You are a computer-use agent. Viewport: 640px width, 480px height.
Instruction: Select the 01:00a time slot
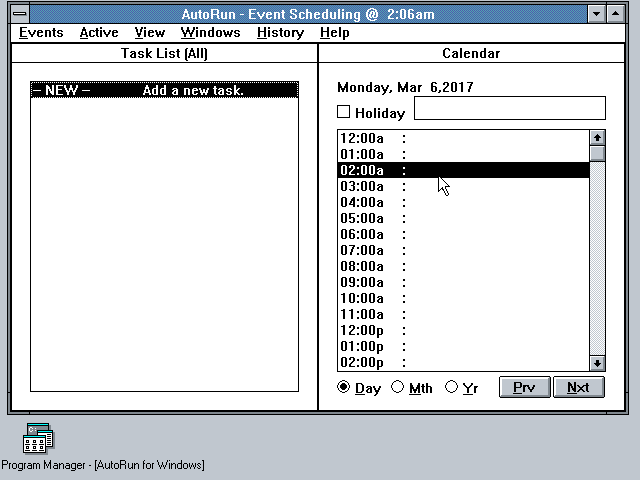[464, 154]
